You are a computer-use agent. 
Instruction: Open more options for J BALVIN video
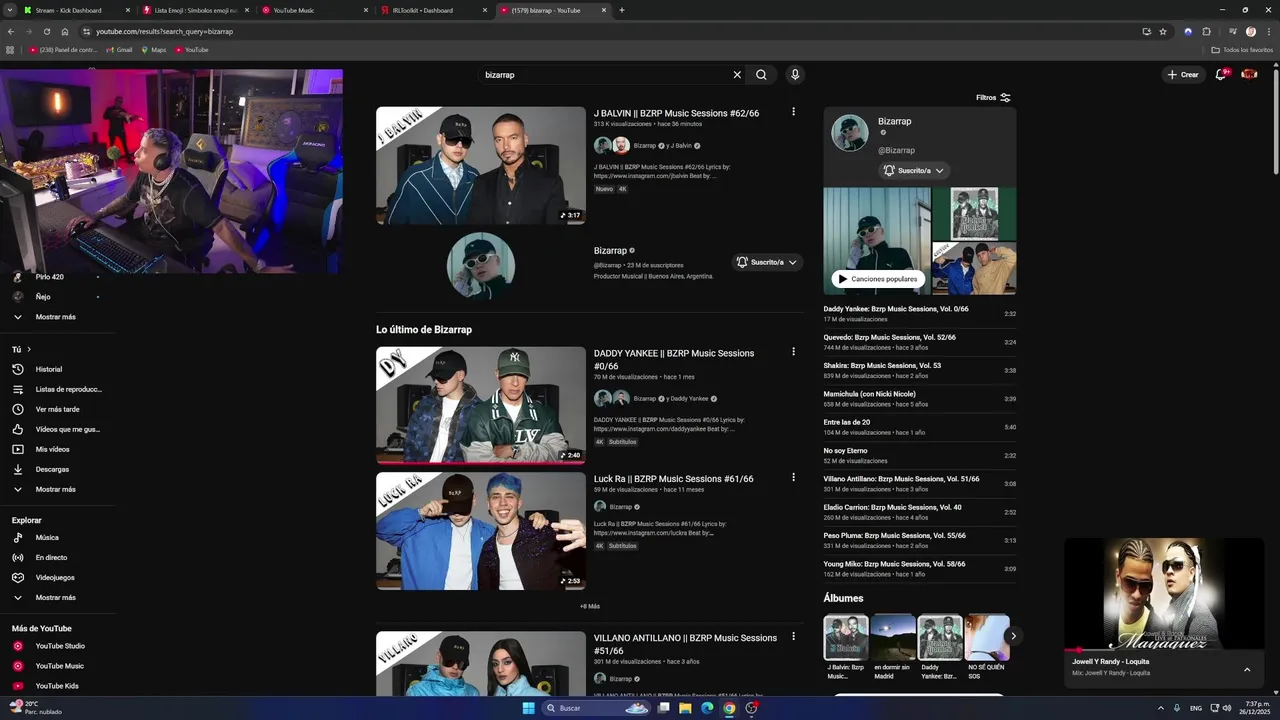point(793,112)
